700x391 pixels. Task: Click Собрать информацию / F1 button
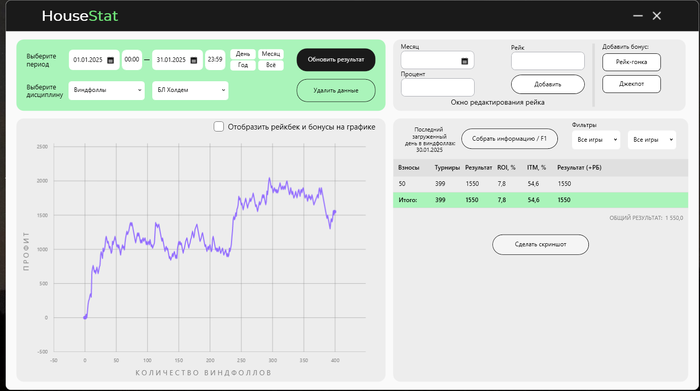point(509,139)
